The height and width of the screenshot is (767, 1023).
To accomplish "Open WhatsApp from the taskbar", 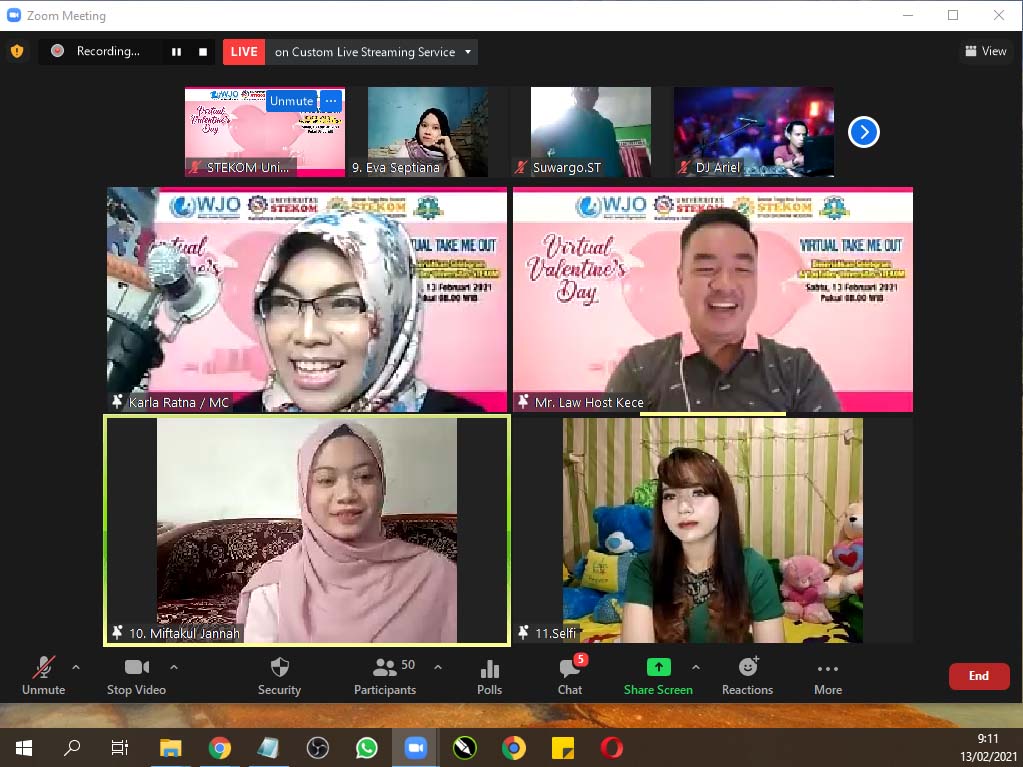I will pyautogui.click(x=367, y=747).
